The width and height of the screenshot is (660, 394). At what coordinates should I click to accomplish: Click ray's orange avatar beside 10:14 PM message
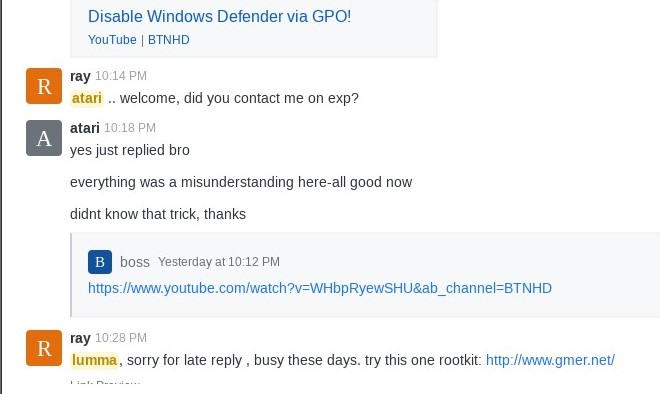pos(44,86)
